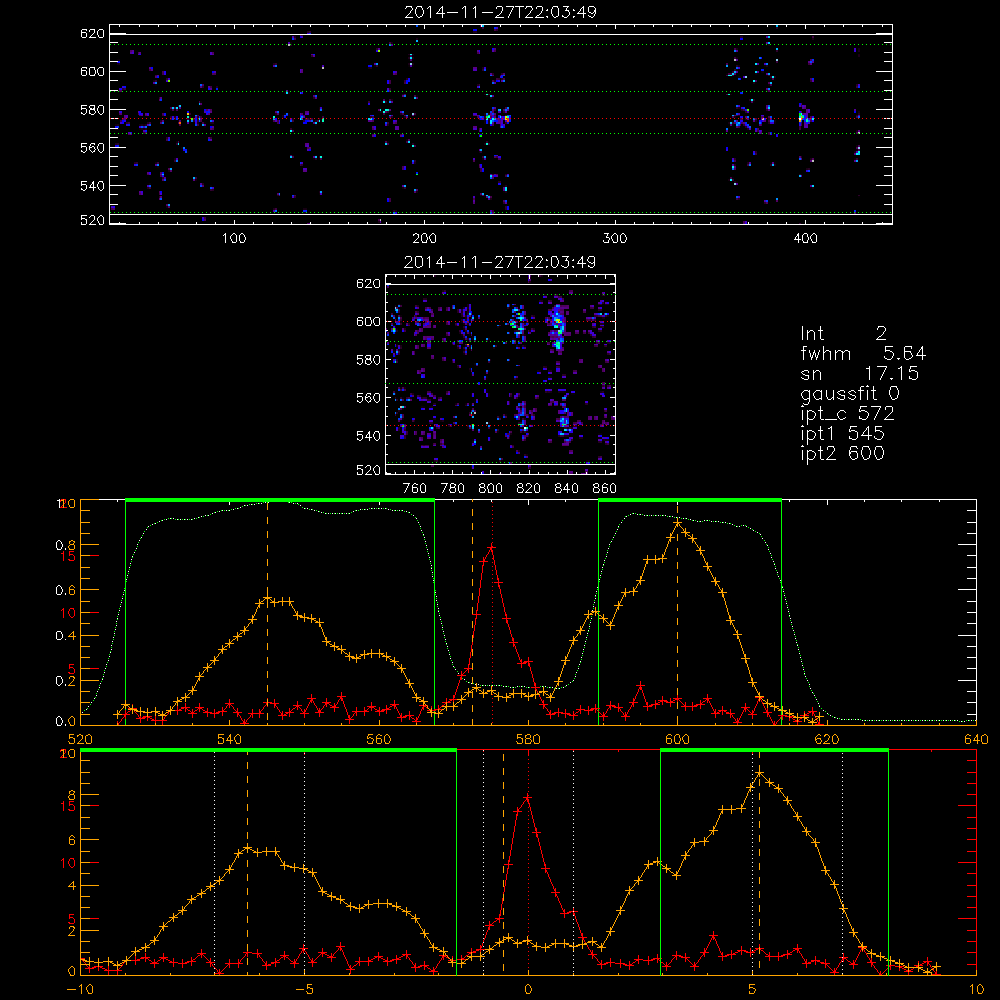Click x-axis label 520 on profile plot
This screenshot has height=1000, width=1000.
(80, 739)
